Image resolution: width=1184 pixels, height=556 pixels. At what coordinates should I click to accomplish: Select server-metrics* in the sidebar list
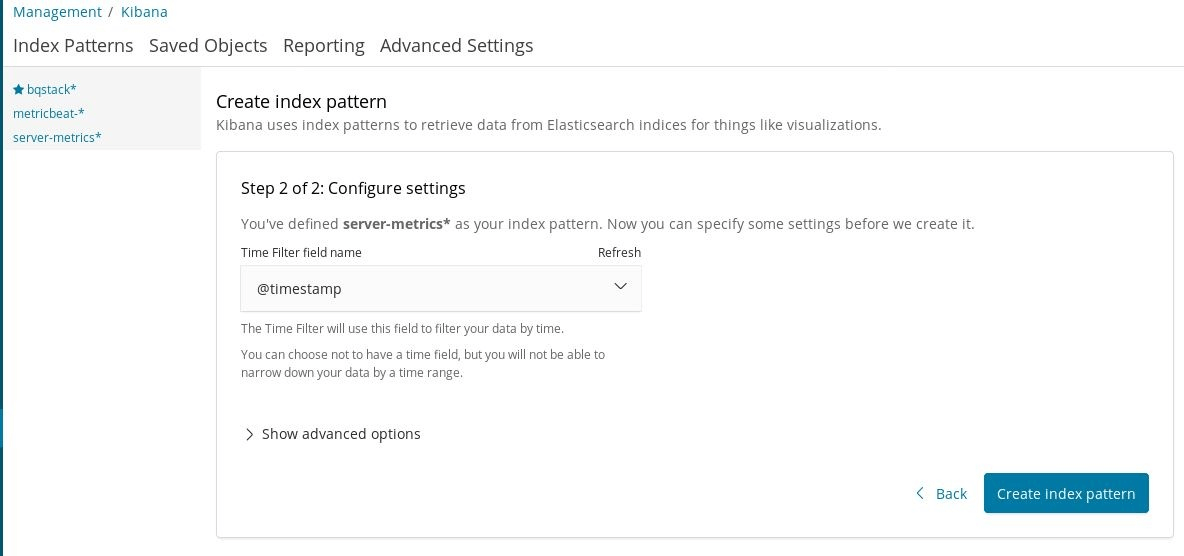tap(57, 137)
